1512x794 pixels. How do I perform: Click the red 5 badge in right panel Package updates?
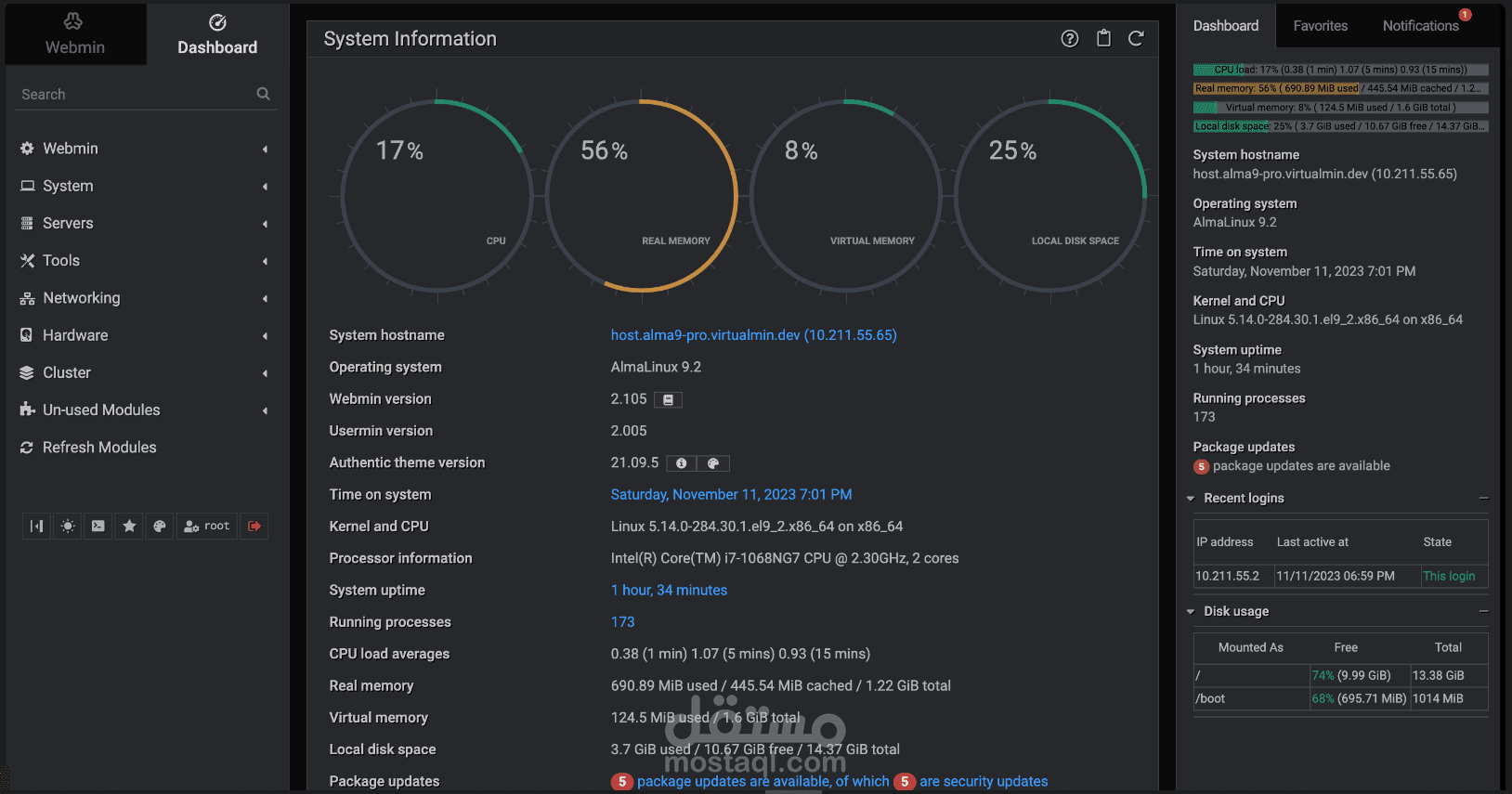point(1202,466)
